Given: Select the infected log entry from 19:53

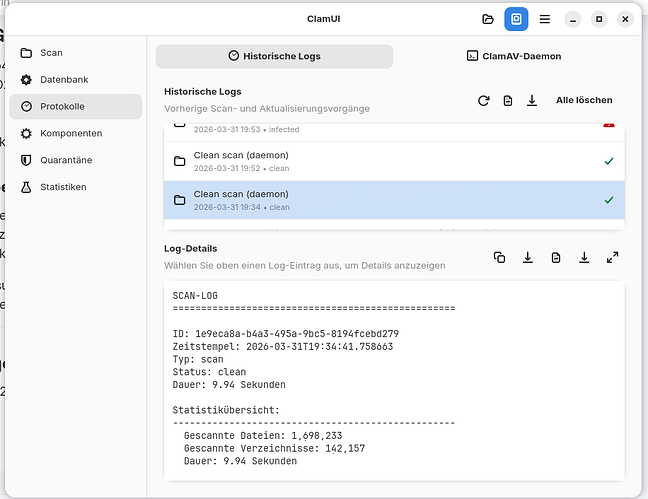Looking at the screenshot, I should pyautogui.click(x=393, y=129).
